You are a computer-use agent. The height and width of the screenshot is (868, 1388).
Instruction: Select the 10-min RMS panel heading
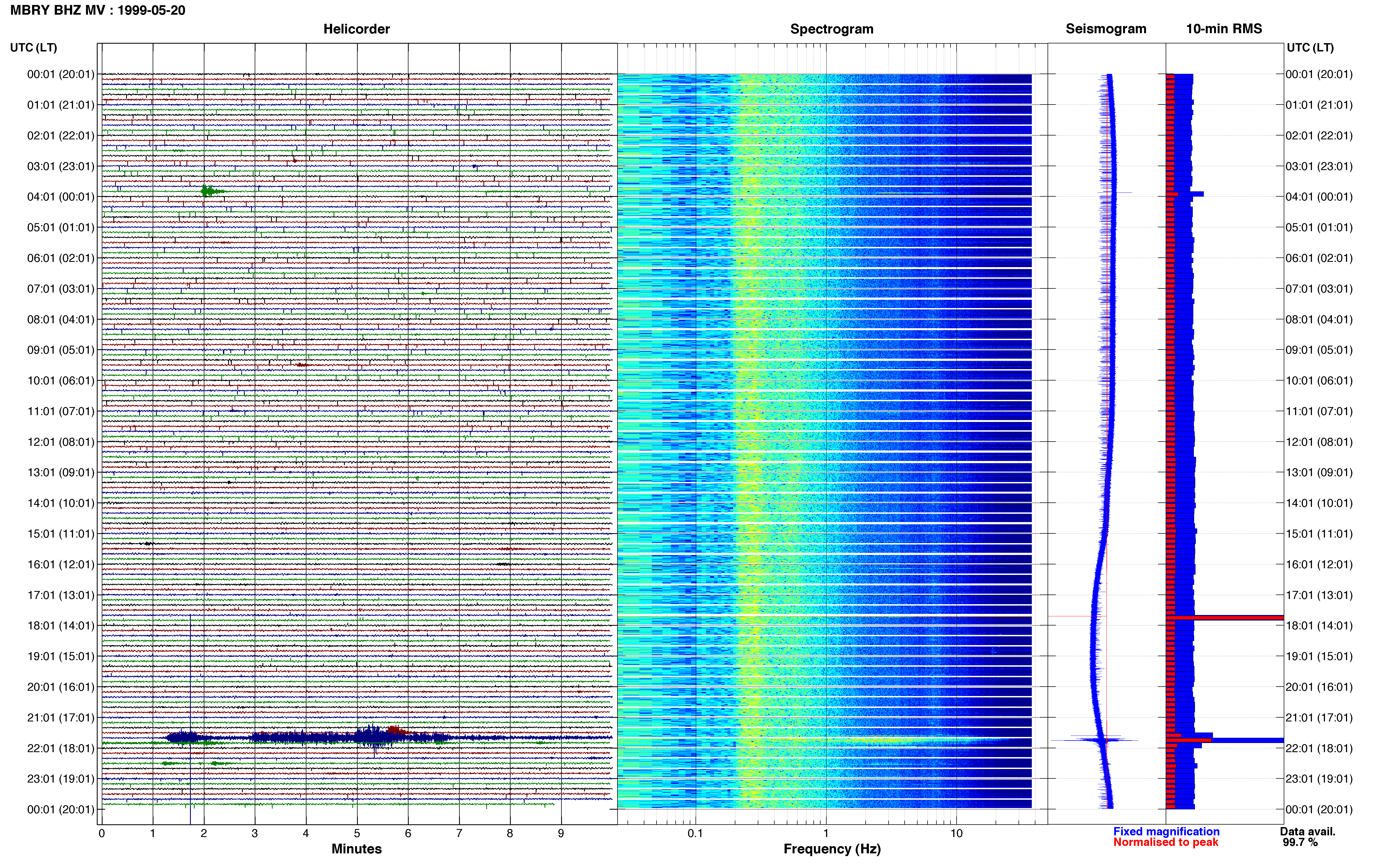pyautogui.click(x=1224, y=29)
